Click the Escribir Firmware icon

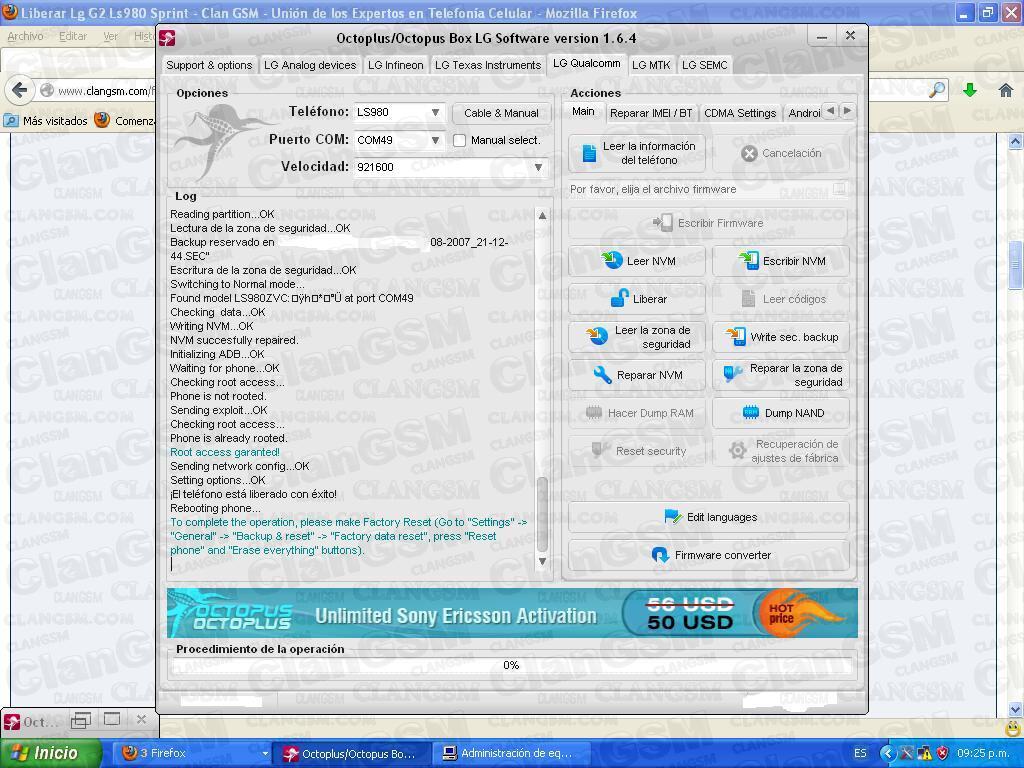(x=663, y=223)
